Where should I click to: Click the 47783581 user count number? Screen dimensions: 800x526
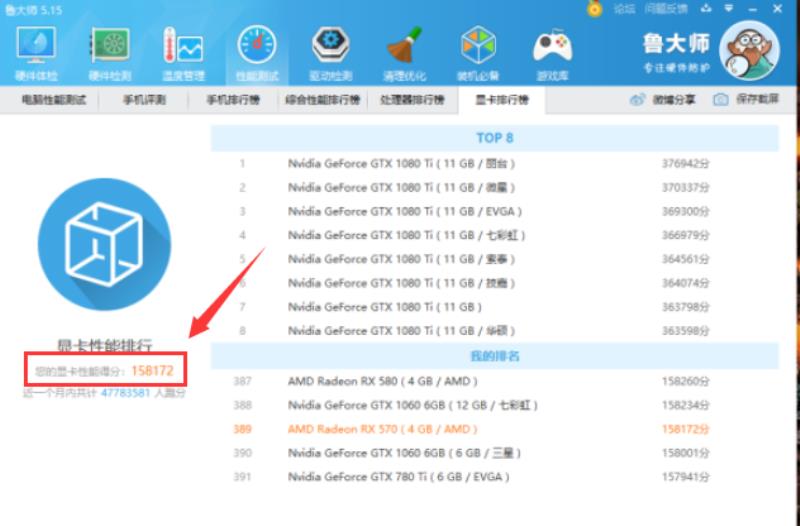(x=126, y=393)
